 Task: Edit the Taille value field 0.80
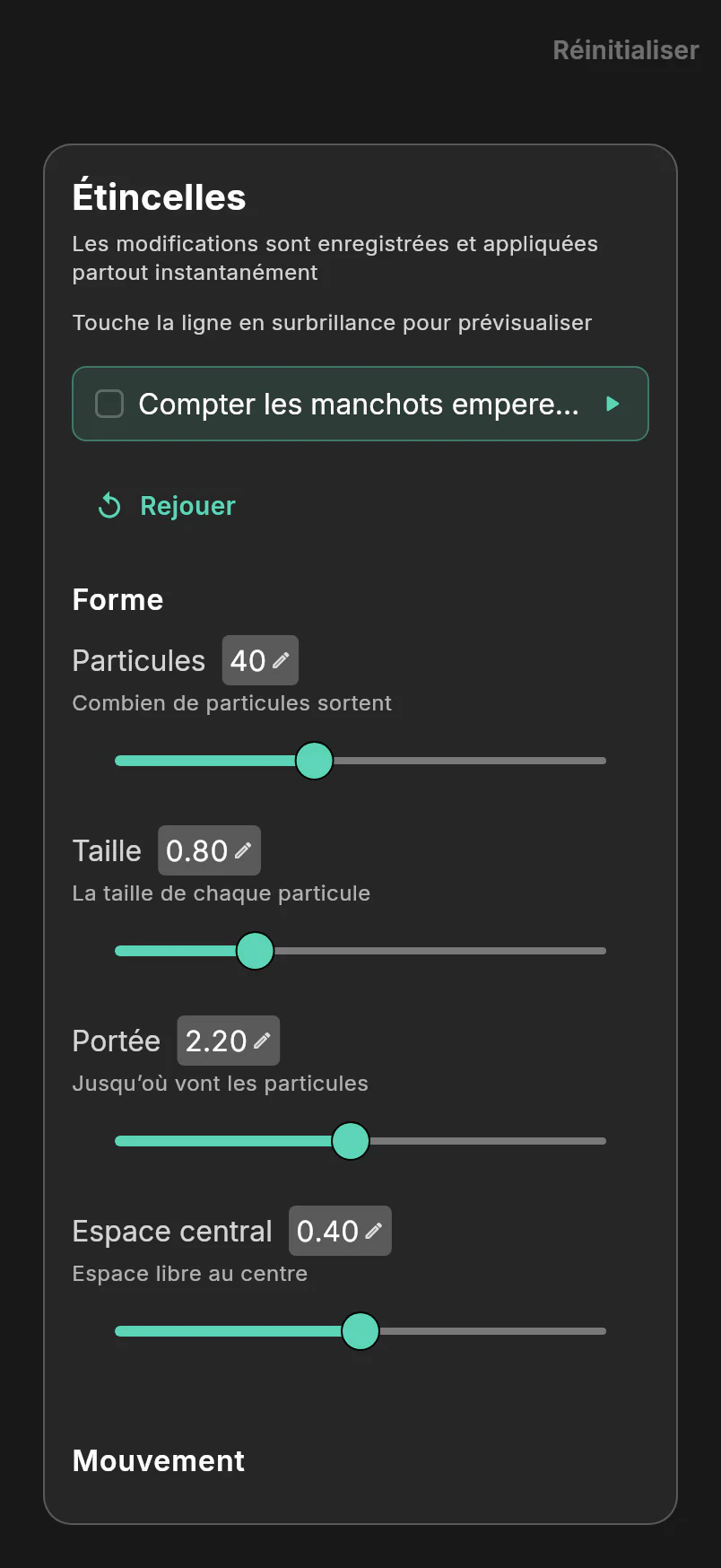[209, 850]
